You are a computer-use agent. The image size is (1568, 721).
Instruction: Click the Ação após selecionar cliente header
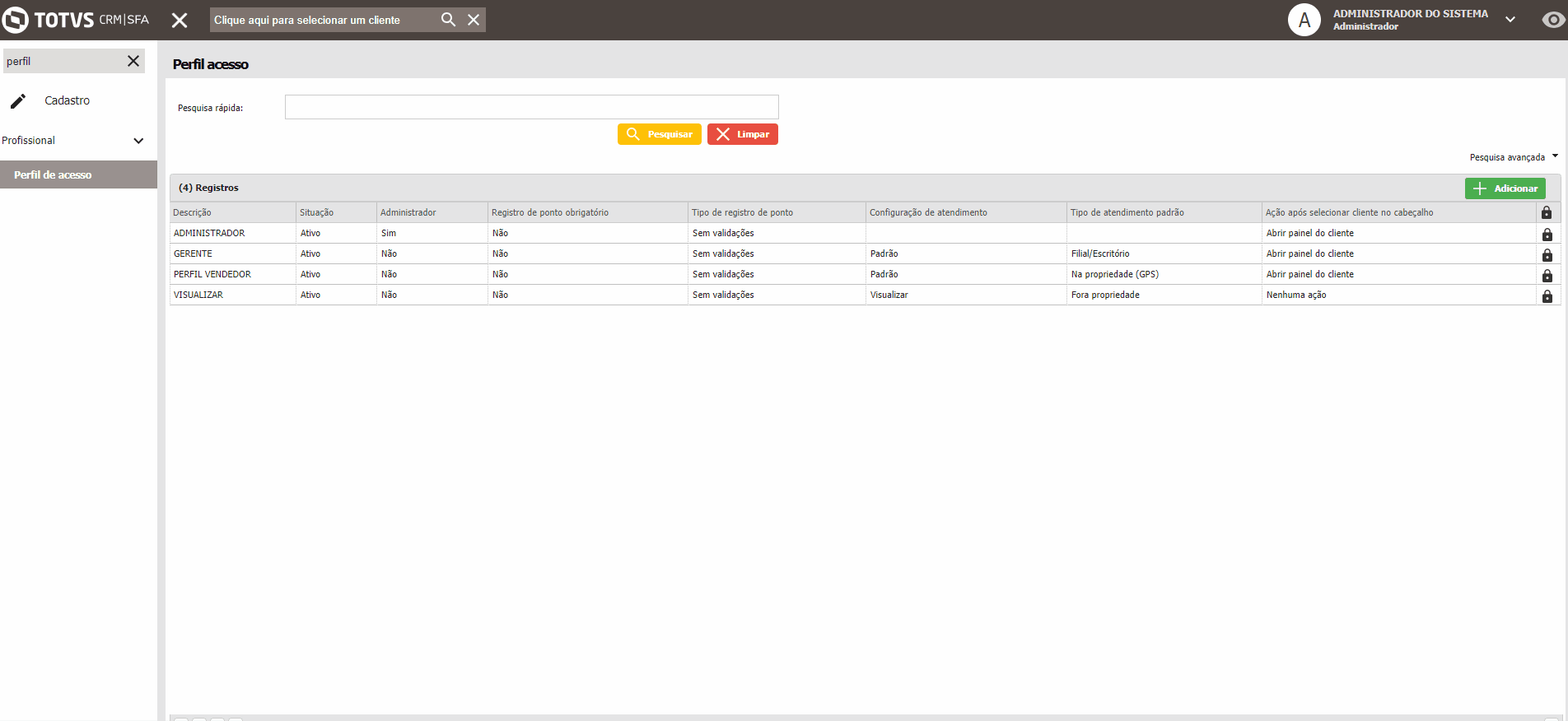[1398, 212]
